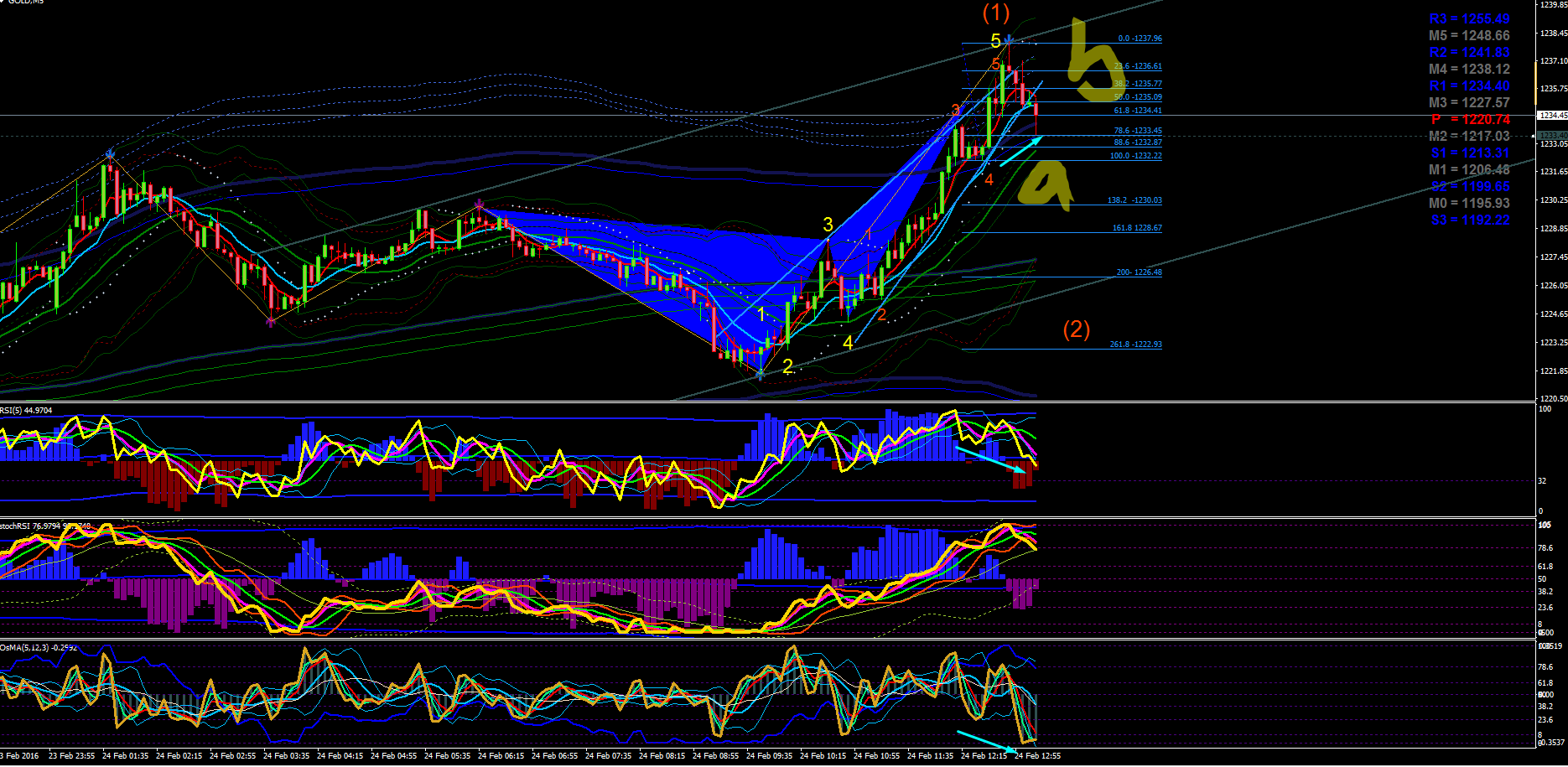Click the yellow wave 3 label

828,225
